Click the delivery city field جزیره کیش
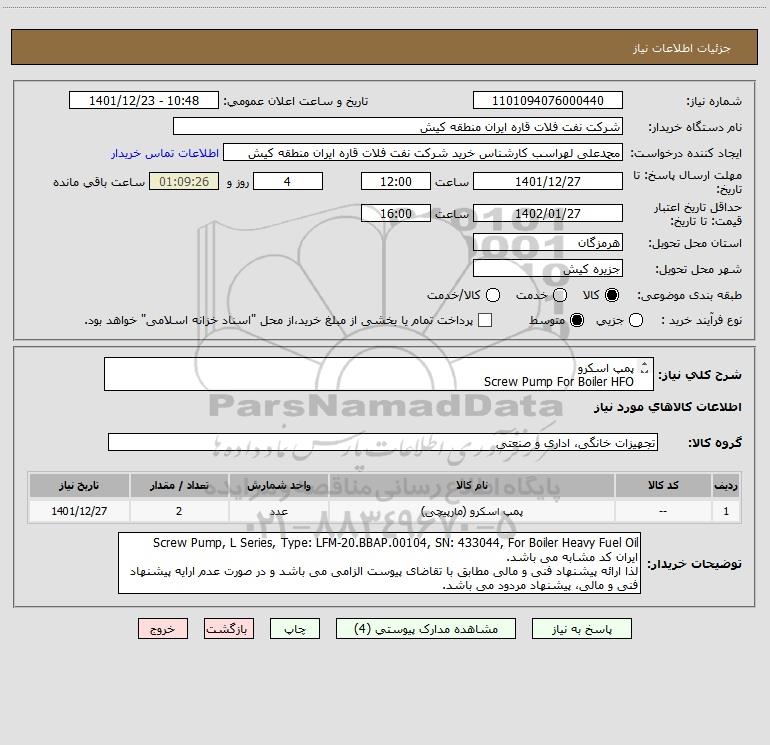The width and height of the screenshot is (770, 745). [548, 269]
